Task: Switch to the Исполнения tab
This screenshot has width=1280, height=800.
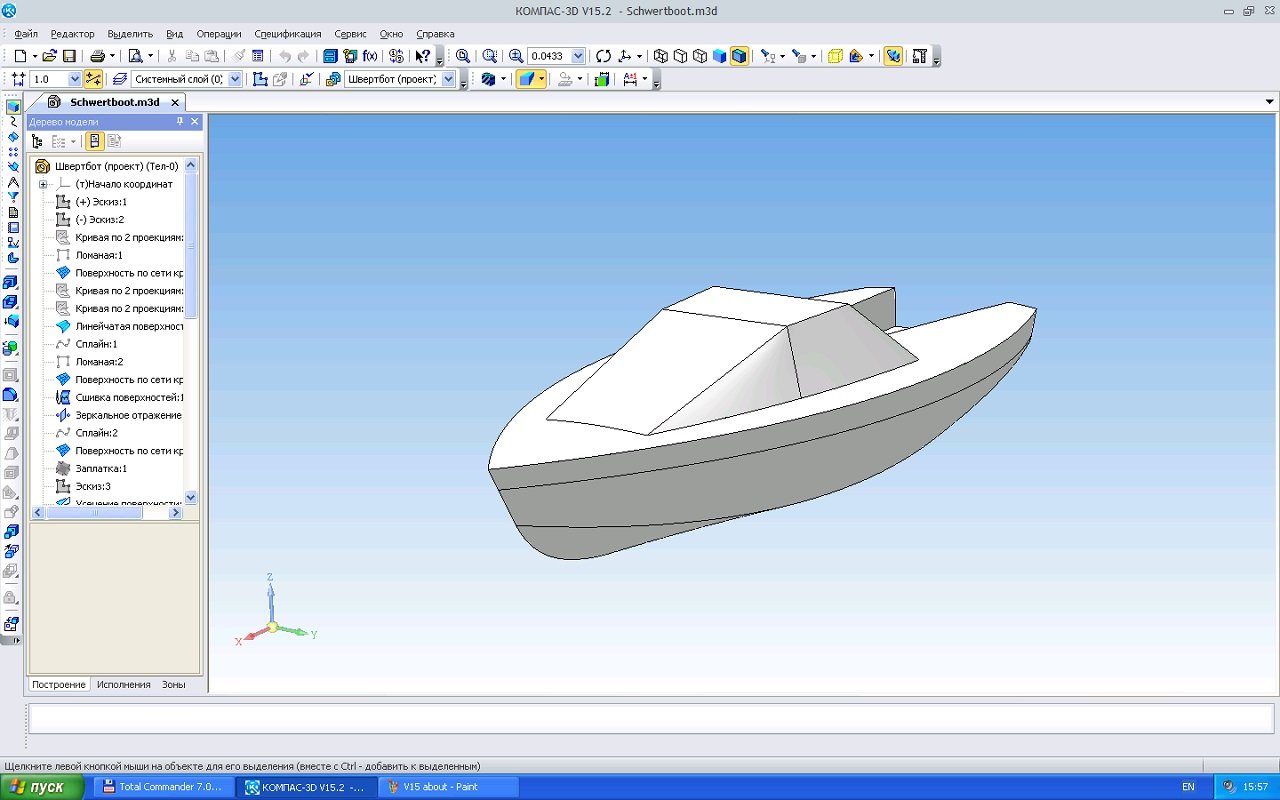Action: [123, 684]
